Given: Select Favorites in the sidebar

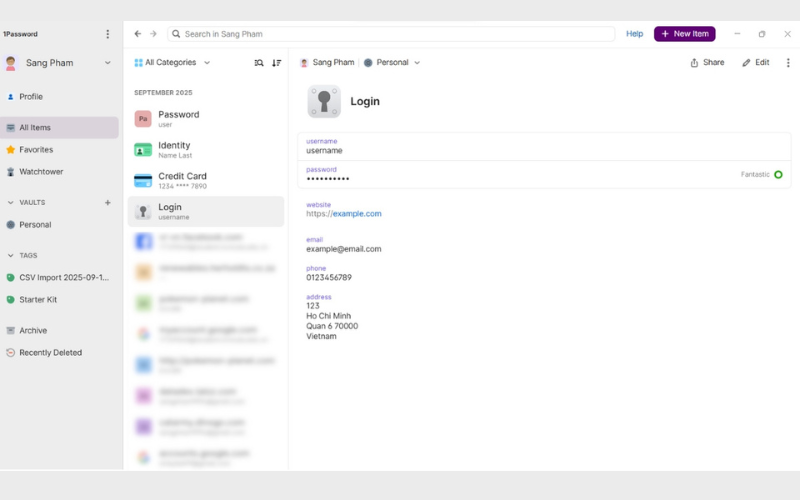Looking at the screenshot, I should [36, 150].
